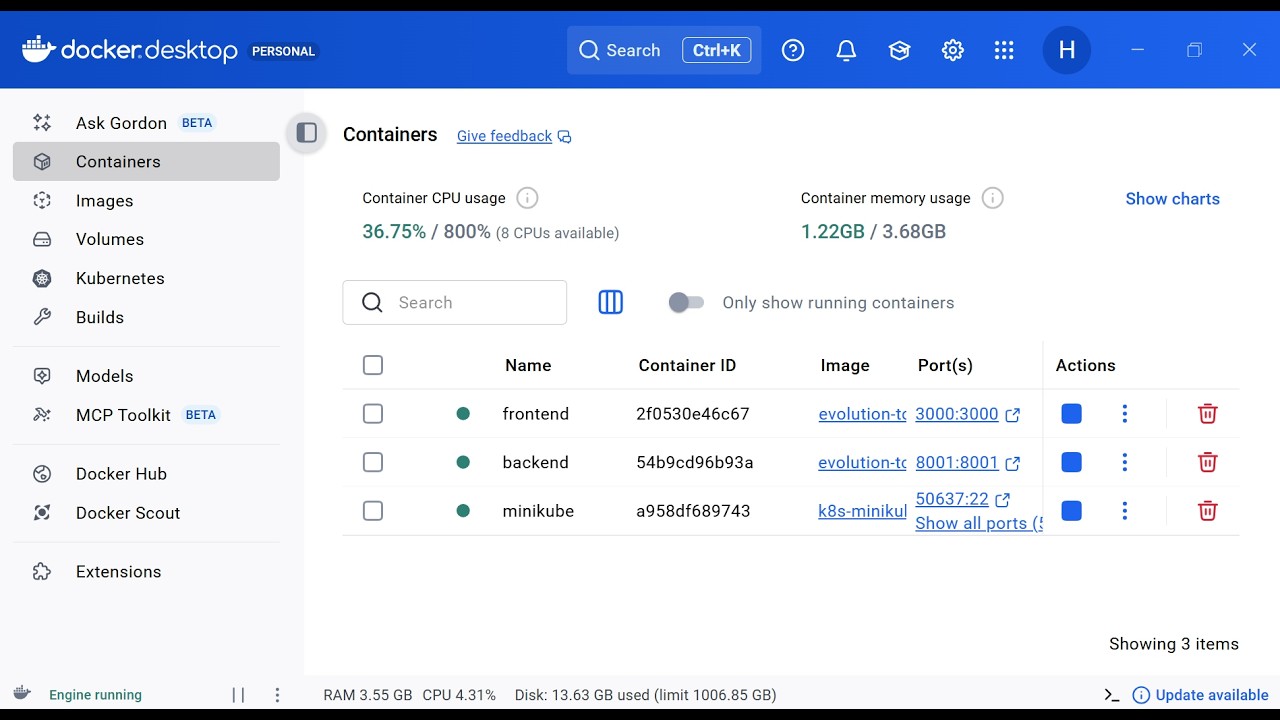Click the backend running status dot
Viewport: 1280px width, 720px height.
[x=463, y=462]
